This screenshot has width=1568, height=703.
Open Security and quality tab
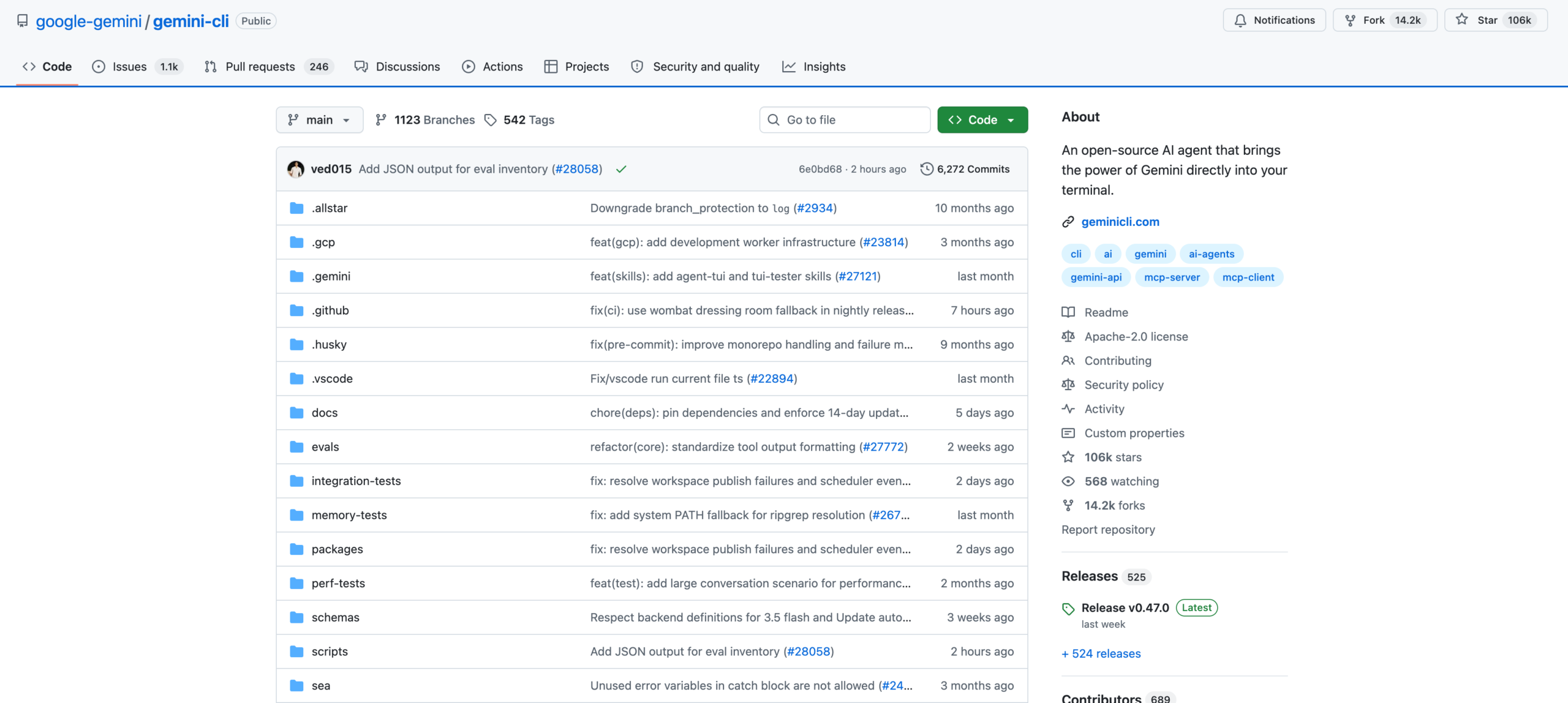695,67
